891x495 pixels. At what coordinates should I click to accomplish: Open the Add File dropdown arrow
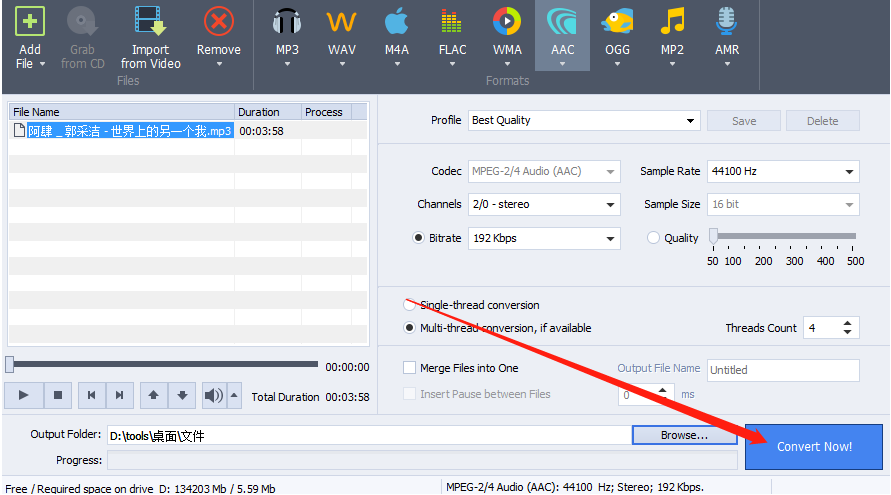click(x=43, y=64)
